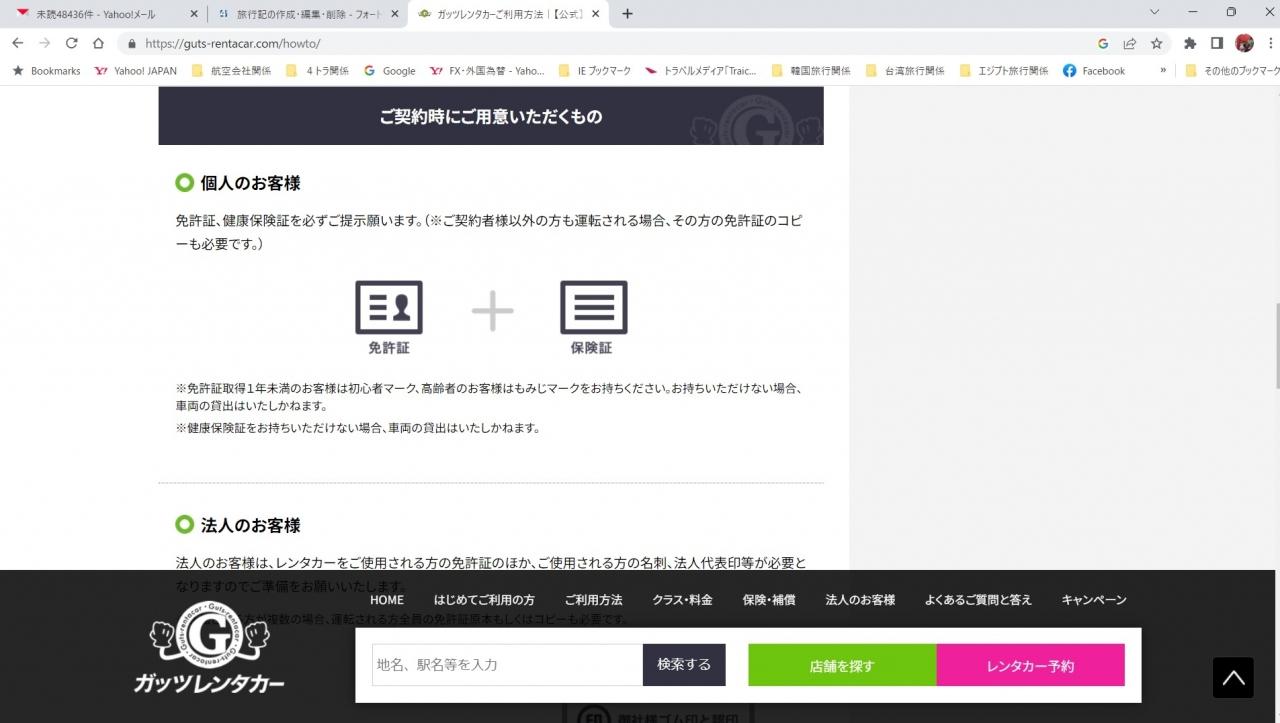Image resolution: width=1280 pixels, height=723 pixels.
Task: Go to browser home icon
Action: click(x=98, y=43)
